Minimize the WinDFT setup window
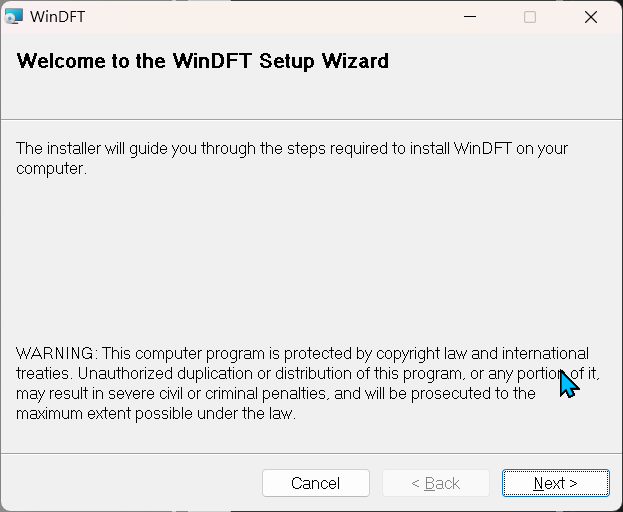This screenshot has height=512, width=623. [470, 17]
